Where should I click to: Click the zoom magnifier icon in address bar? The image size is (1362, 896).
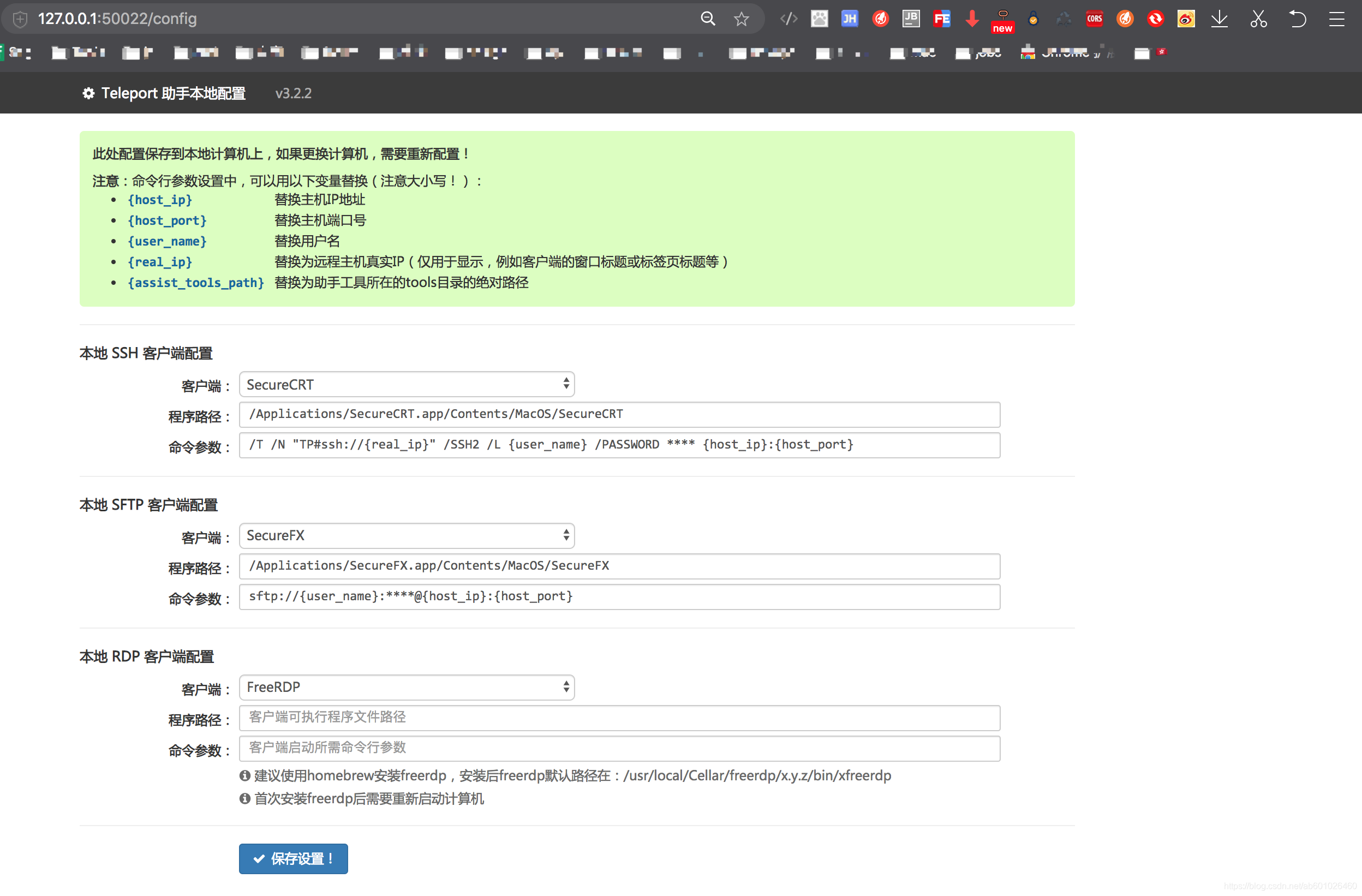708,19
